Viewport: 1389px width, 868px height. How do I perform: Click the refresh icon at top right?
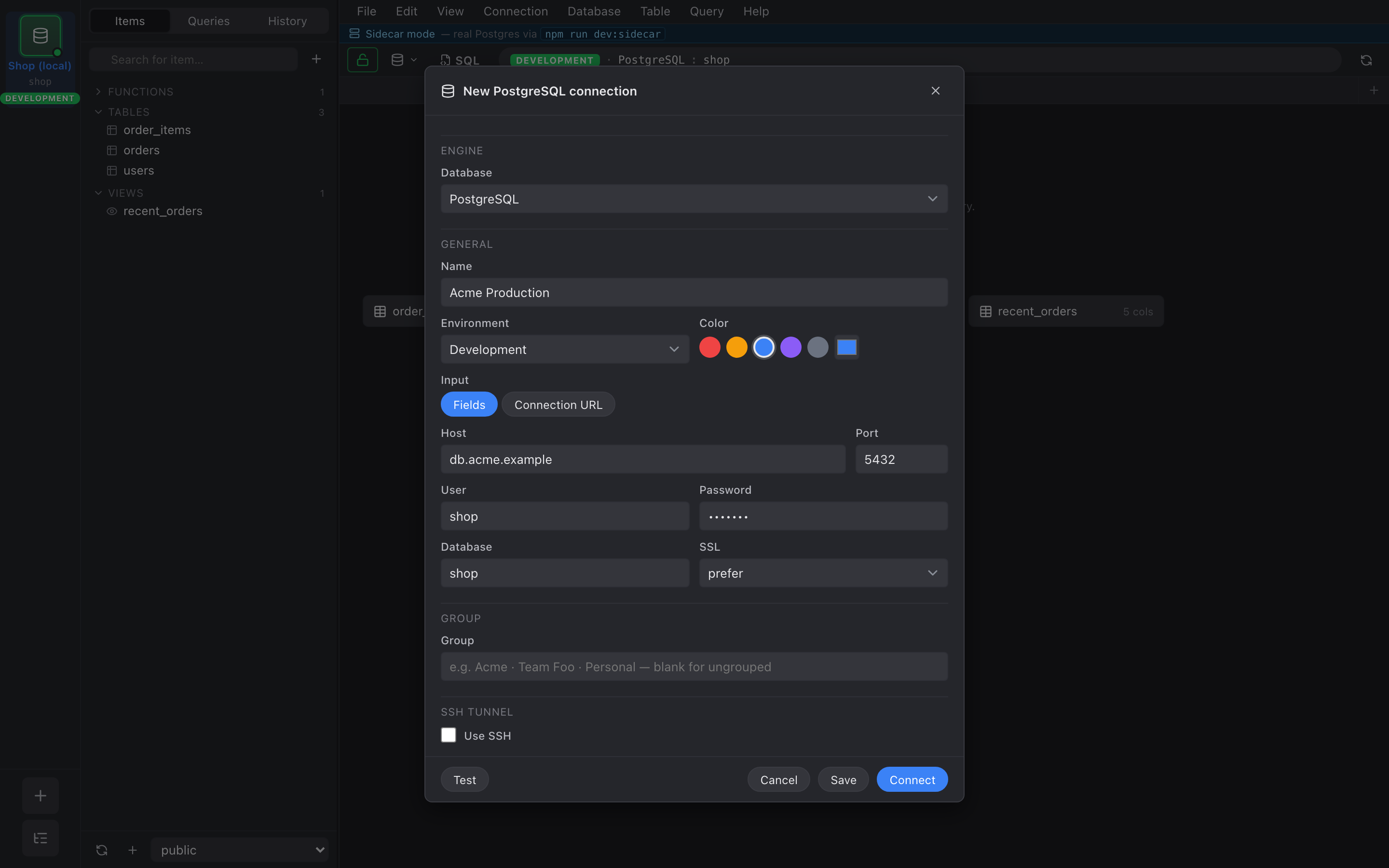pos(1366,60)
